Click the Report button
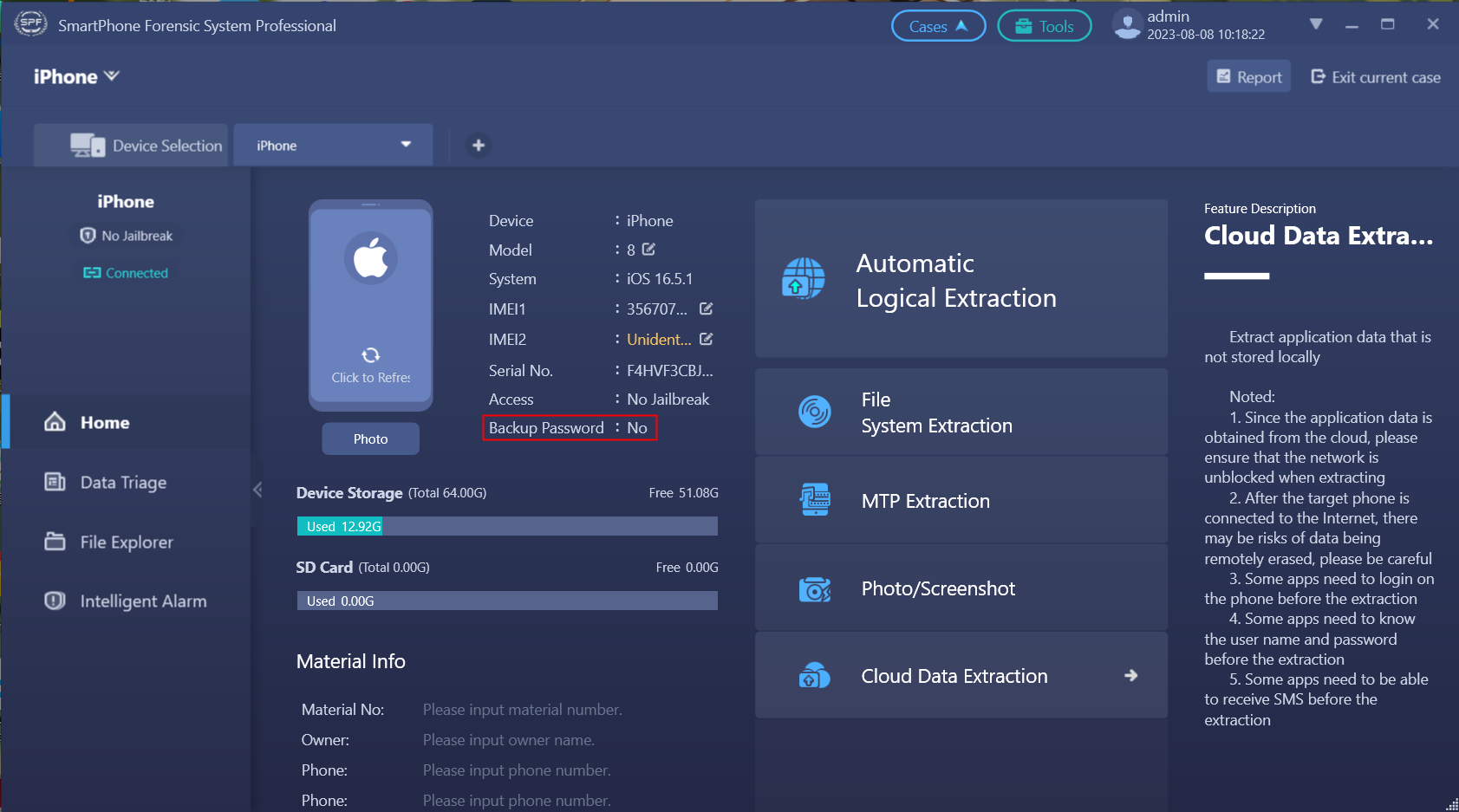The image size is (1459, 812). coord(1249,76)
